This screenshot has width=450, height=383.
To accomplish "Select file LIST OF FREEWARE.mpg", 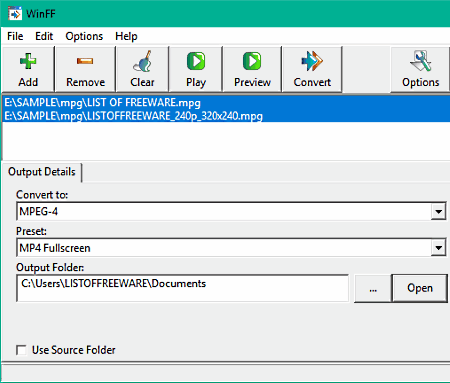I will point(226,103).
